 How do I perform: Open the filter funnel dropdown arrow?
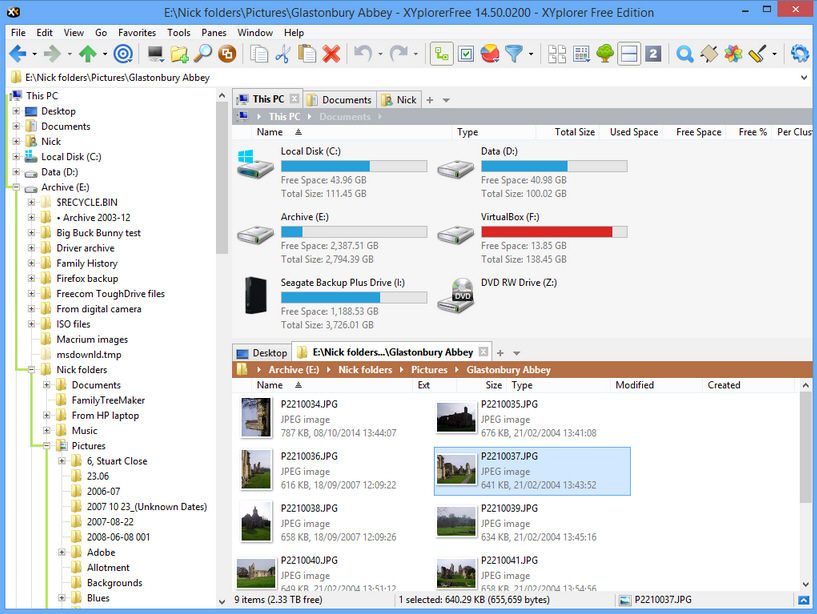pyautogui.click(x=529, y=53)
